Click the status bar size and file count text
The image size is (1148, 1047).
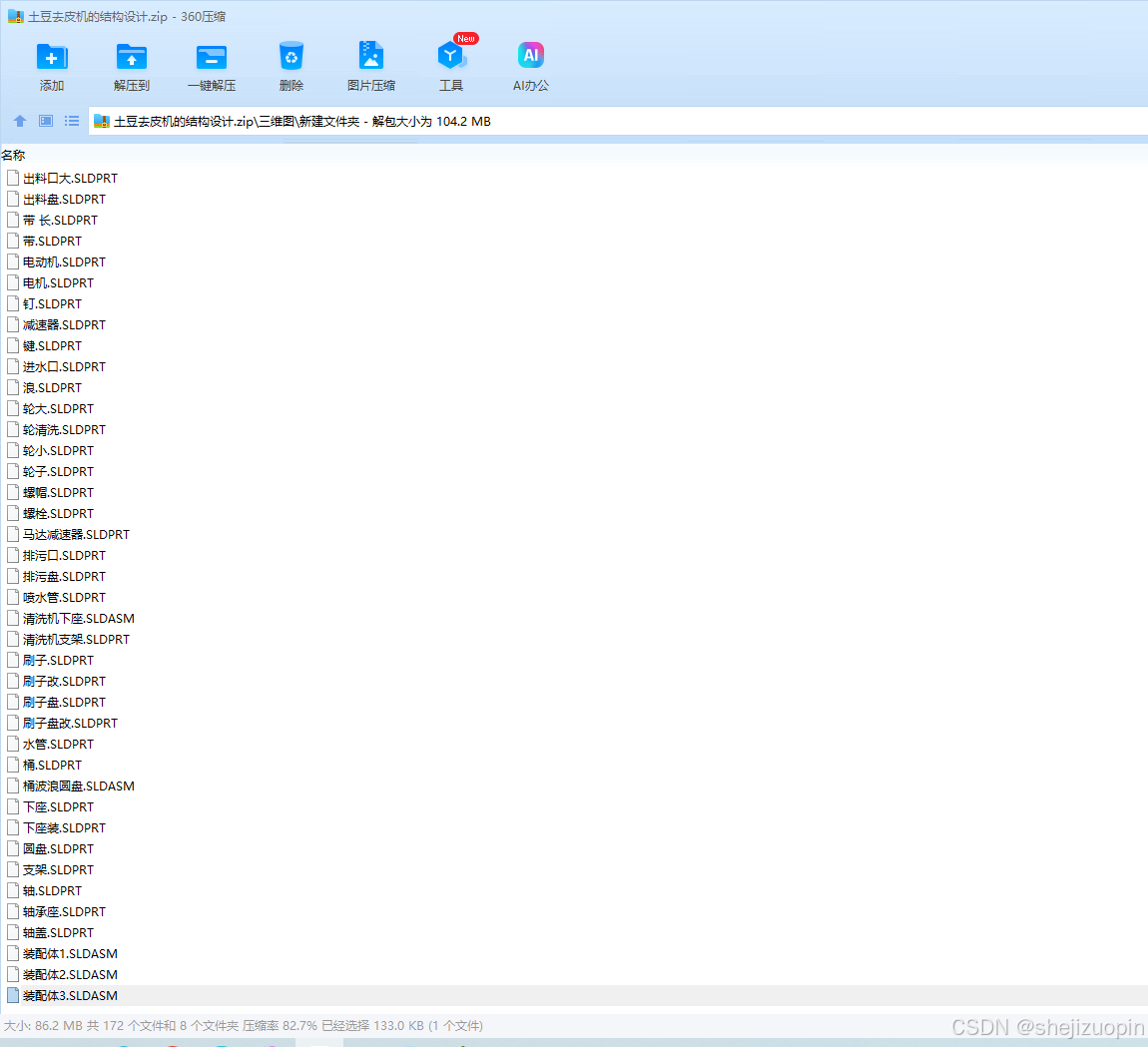coord(243,1026)
